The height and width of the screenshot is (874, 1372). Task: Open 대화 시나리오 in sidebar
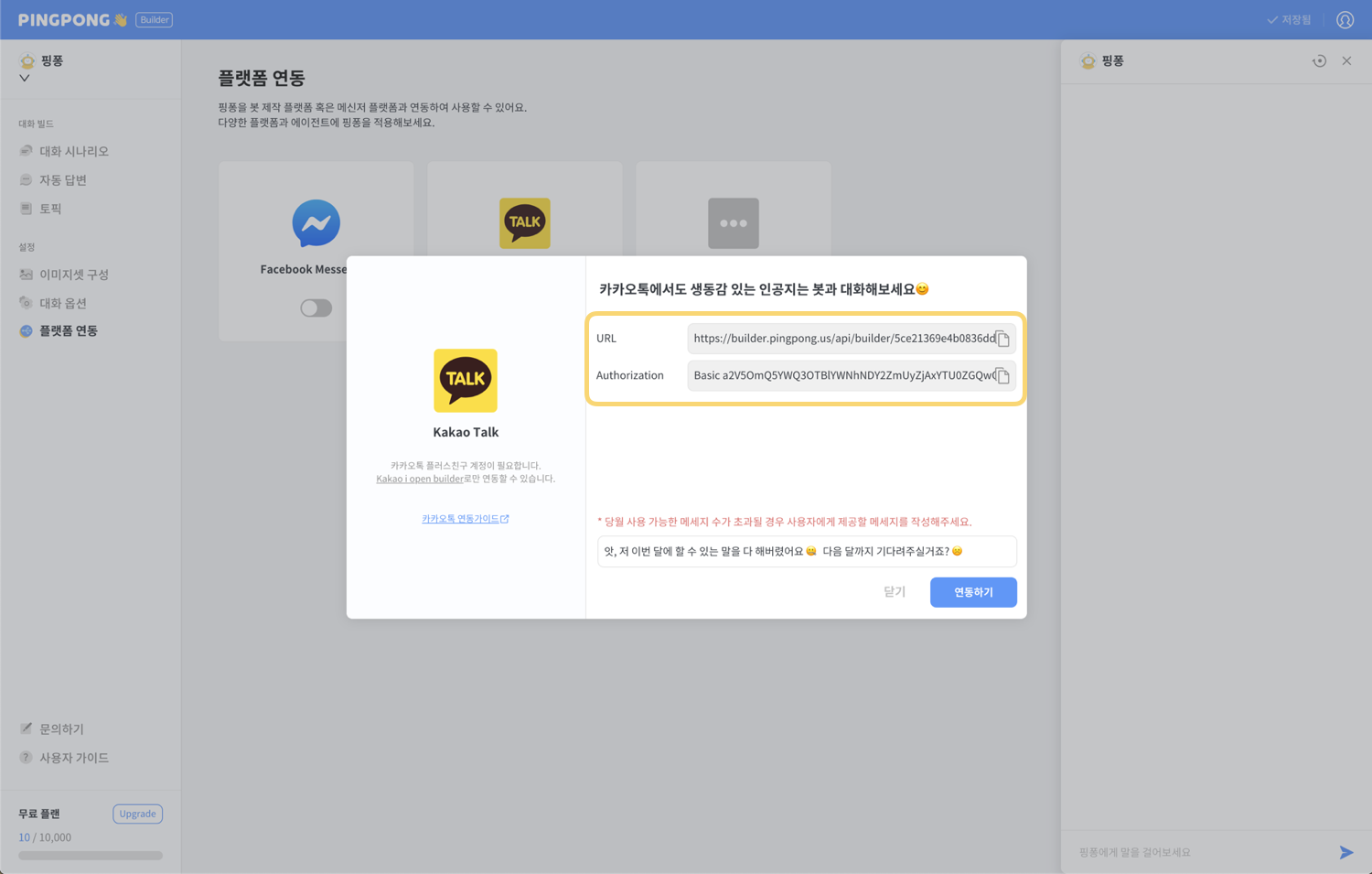tap(73, 151)
